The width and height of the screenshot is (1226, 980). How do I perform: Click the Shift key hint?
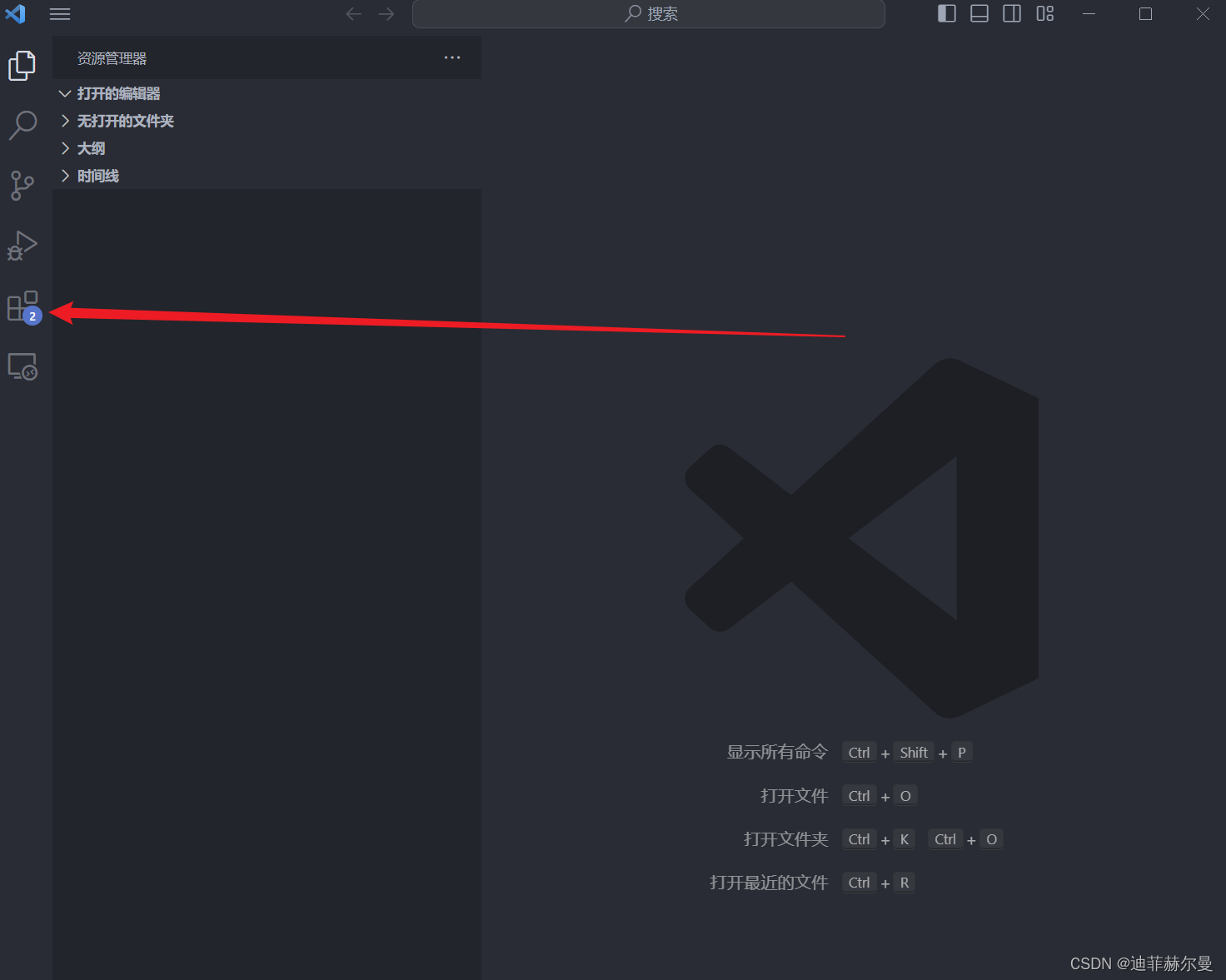click(914, 753)
